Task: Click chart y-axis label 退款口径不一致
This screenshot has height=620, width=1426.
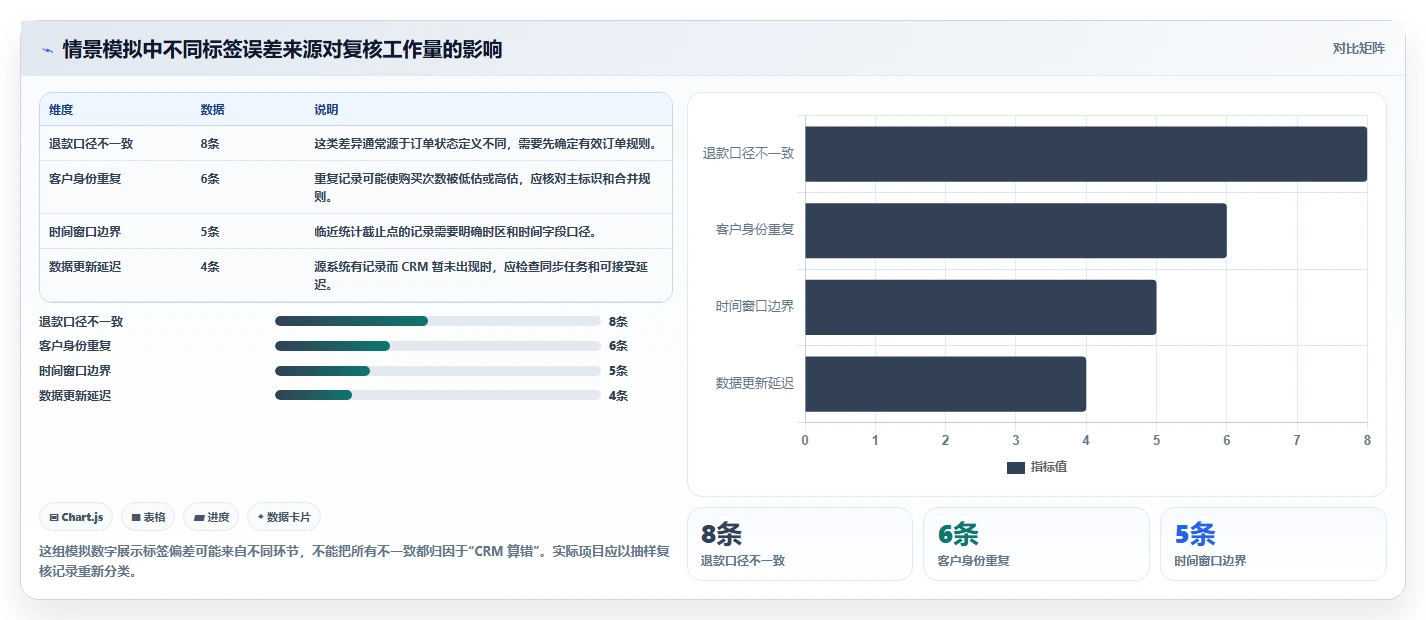Action: pyautogui.click(x=748, y=154)
